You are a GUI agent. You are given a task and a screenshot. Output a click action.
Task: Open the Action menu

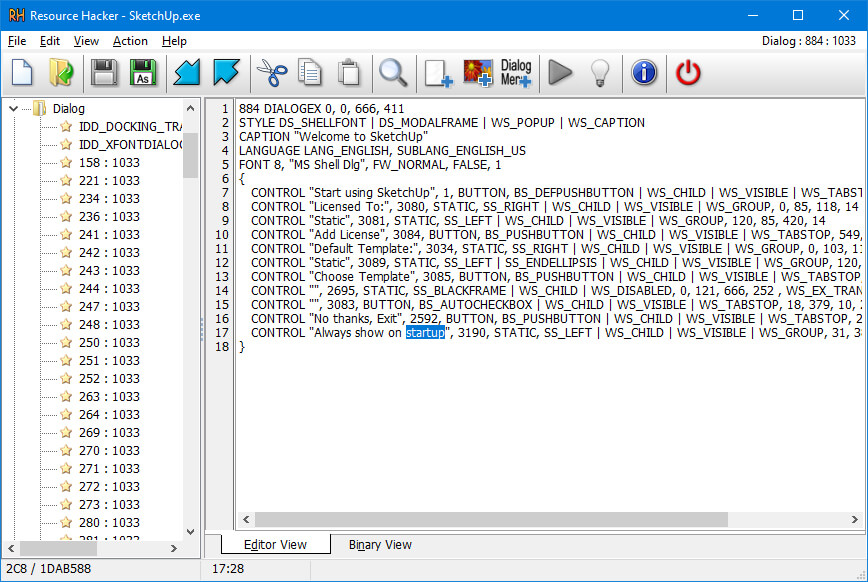(x=130, y=41)
